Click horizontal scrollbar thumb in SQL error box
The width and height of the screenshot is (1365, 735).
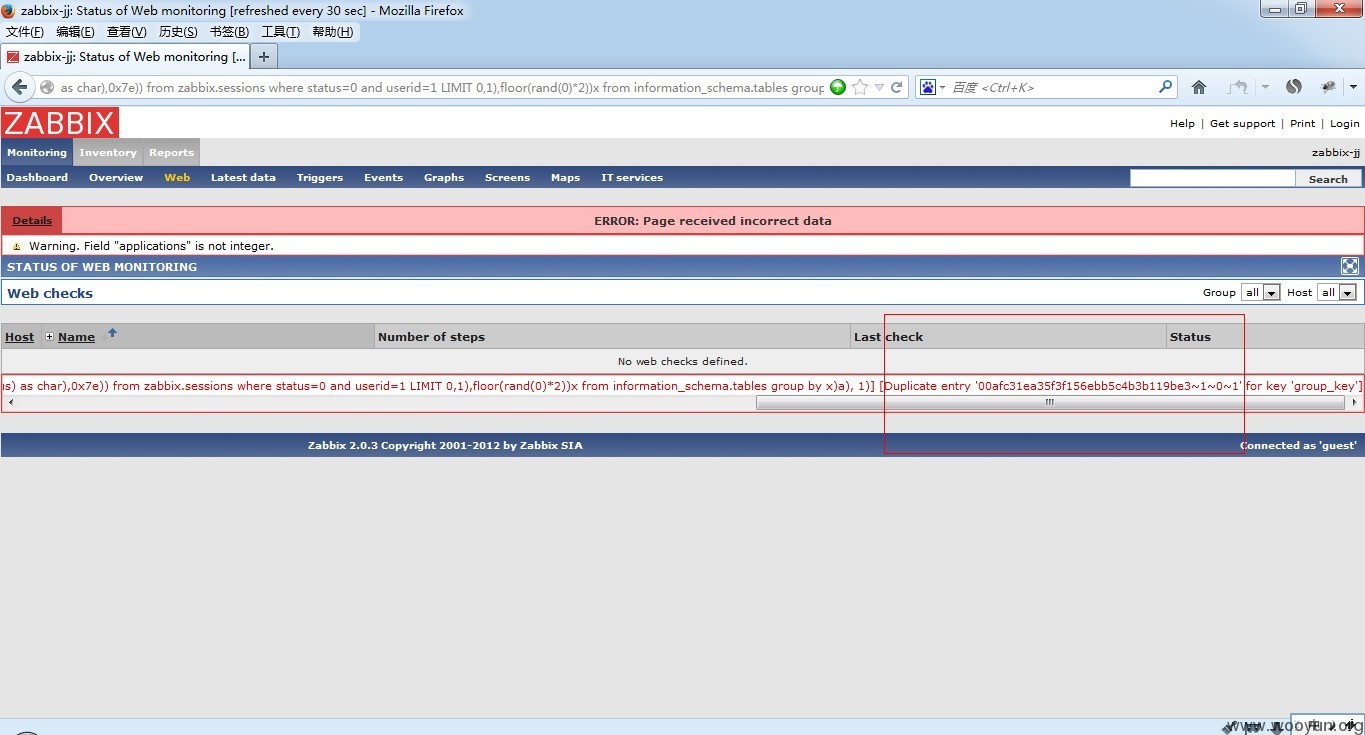1049,403
